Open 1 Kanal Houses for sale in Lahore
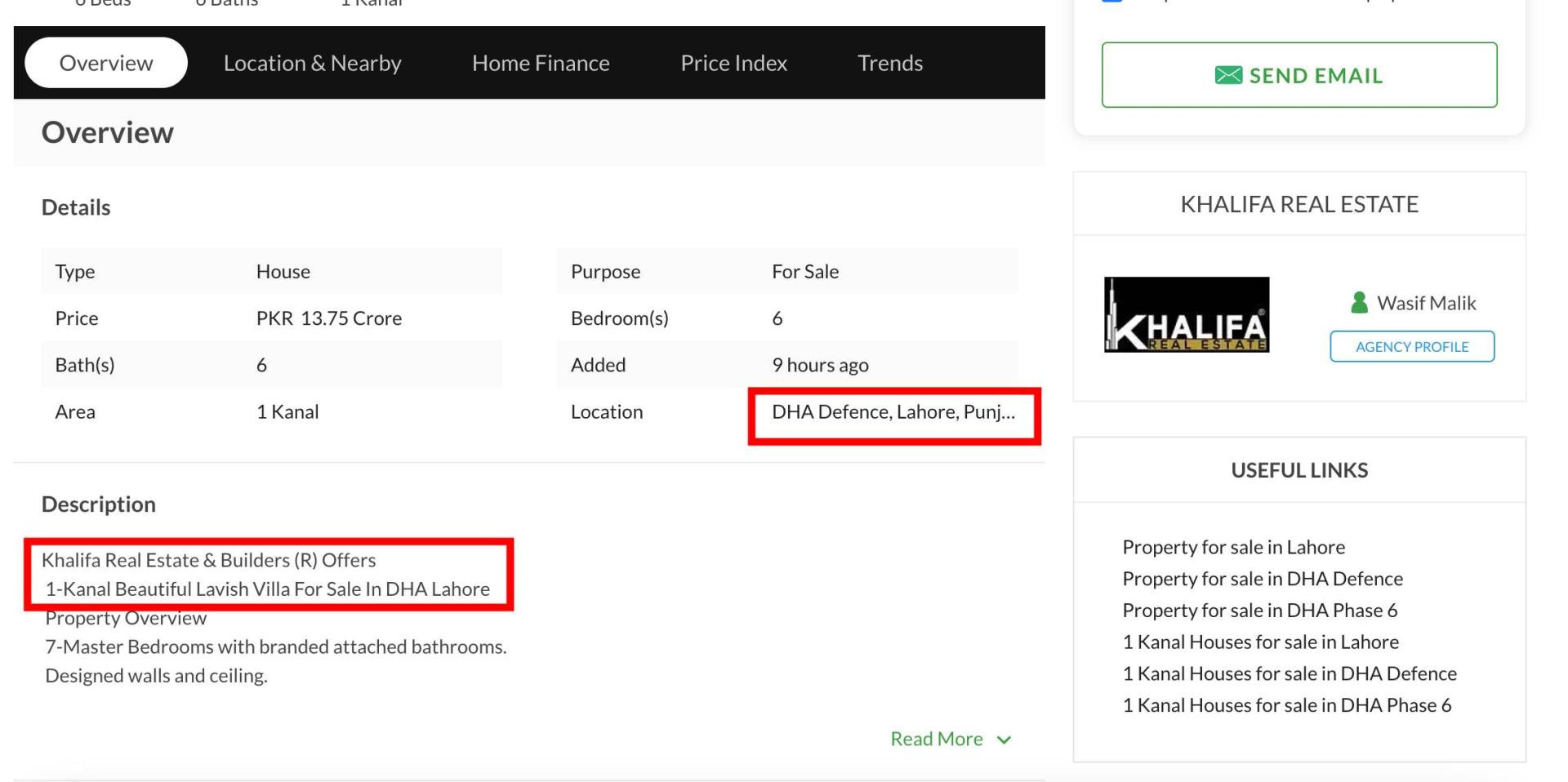Image resolution: width=1568 pixels, height=782 pixels. pyautogui.click(x=1260, y=642)
